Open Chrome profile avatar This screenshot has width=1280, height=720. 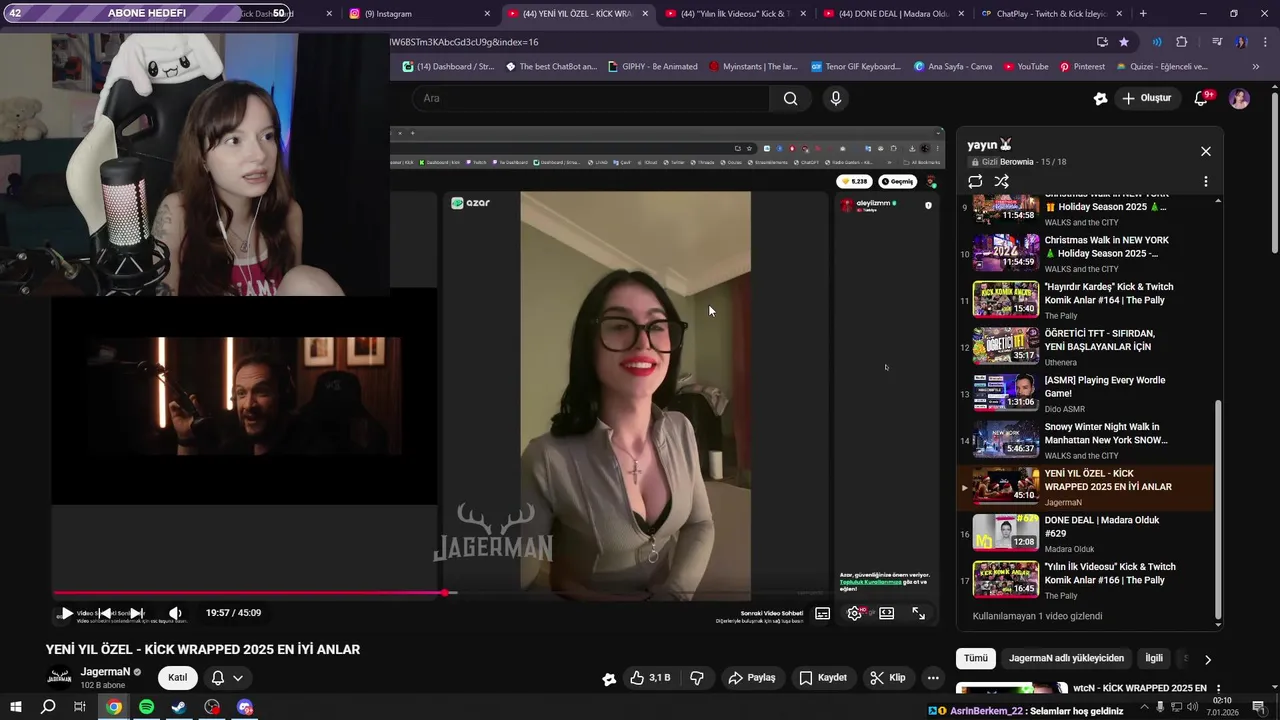pyautogui.click(x=1241, y=42)
